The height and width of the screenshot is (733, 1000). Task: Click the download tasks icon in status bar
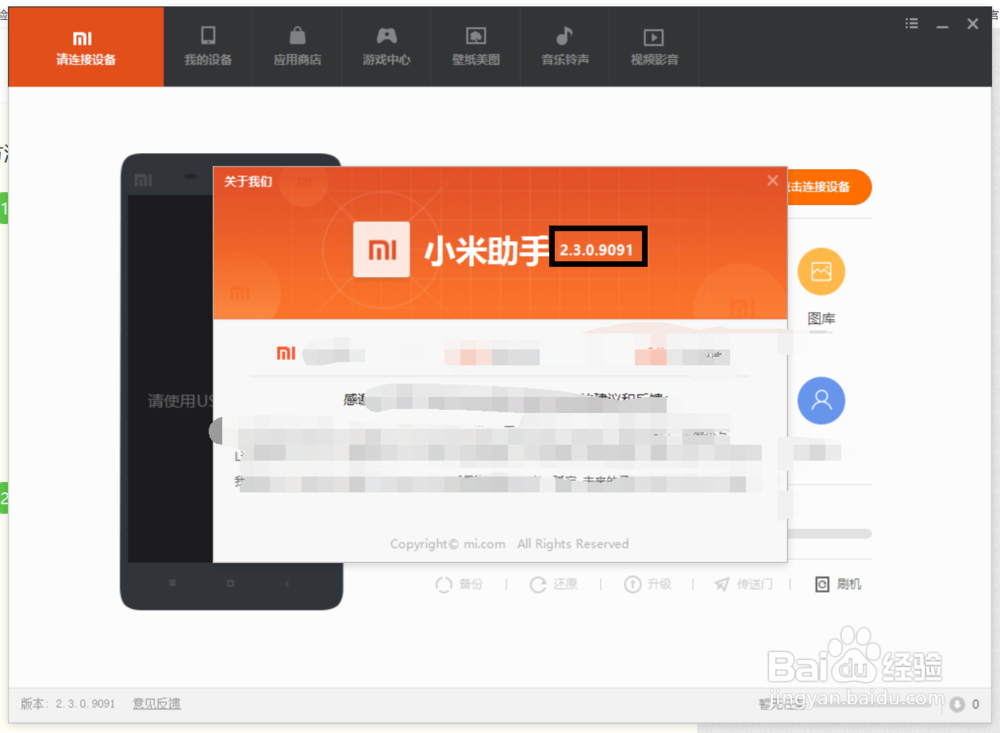tap(957, 704)
